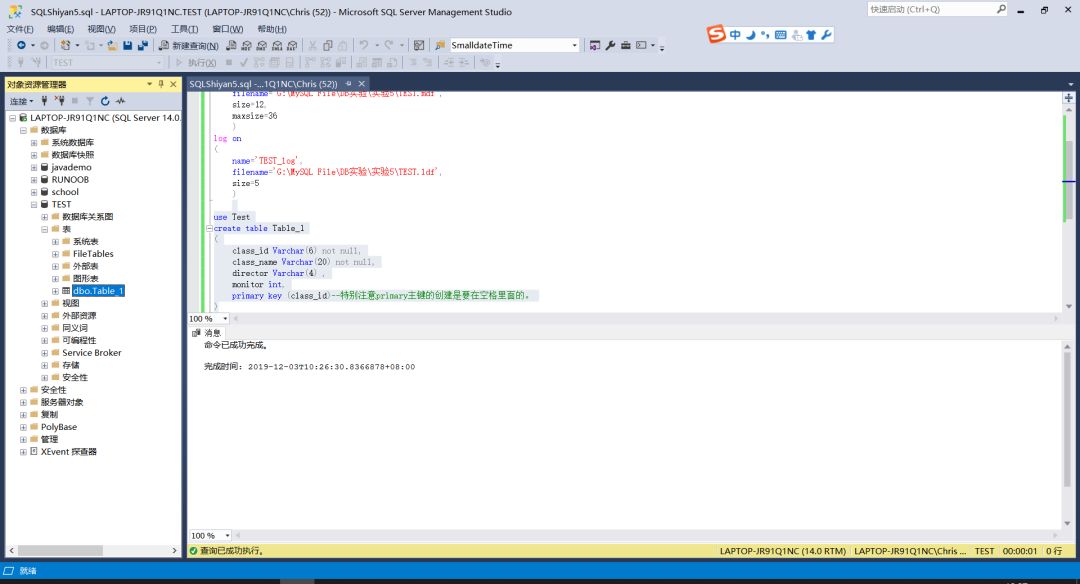
Task: Pin the 对象资源管理器 panel with pushpin icon
Action: pos(161,84)
